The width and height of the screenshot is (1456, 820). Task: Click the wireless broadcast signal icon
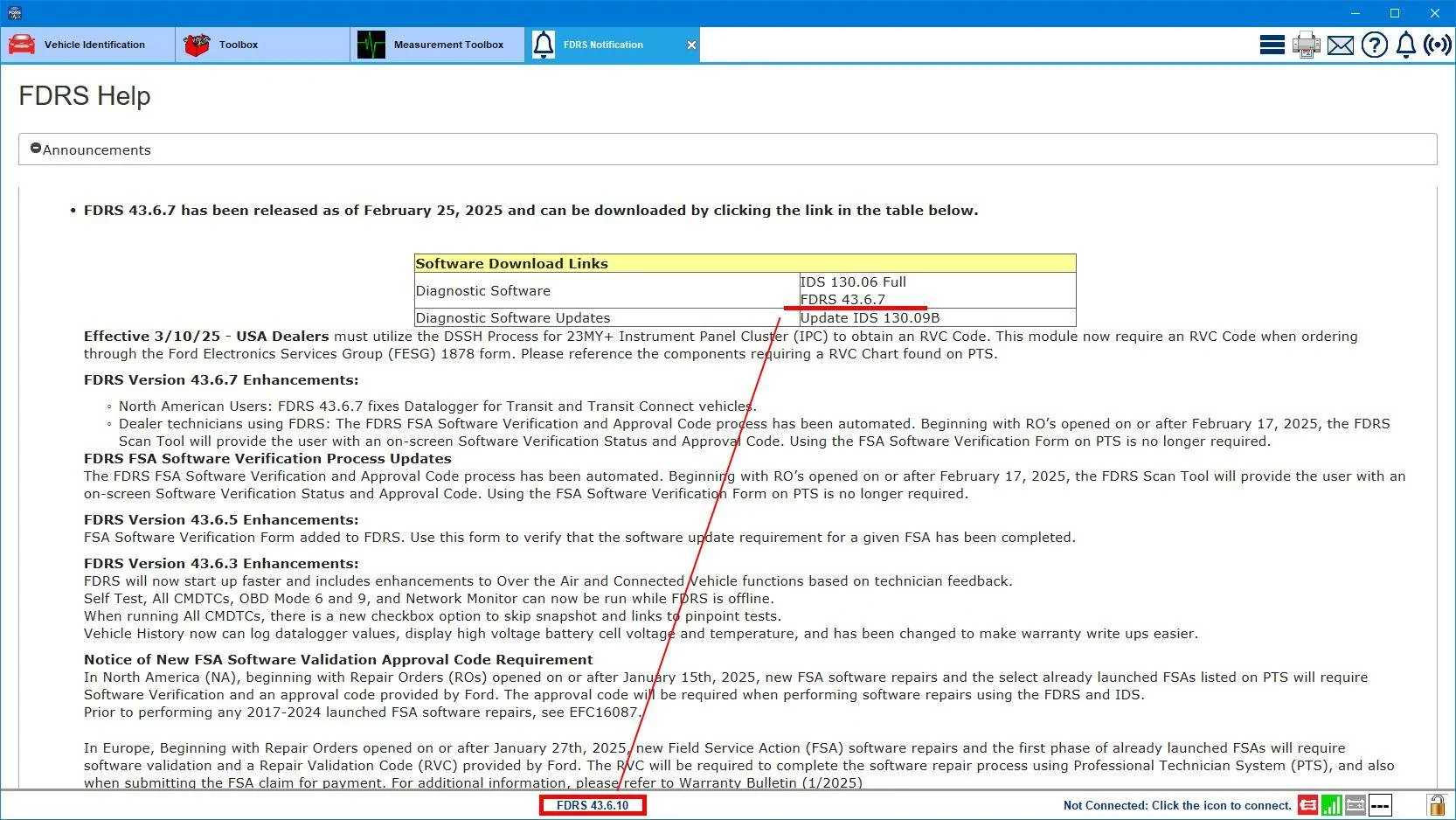pyautogui.click(x=1438, y=45)
